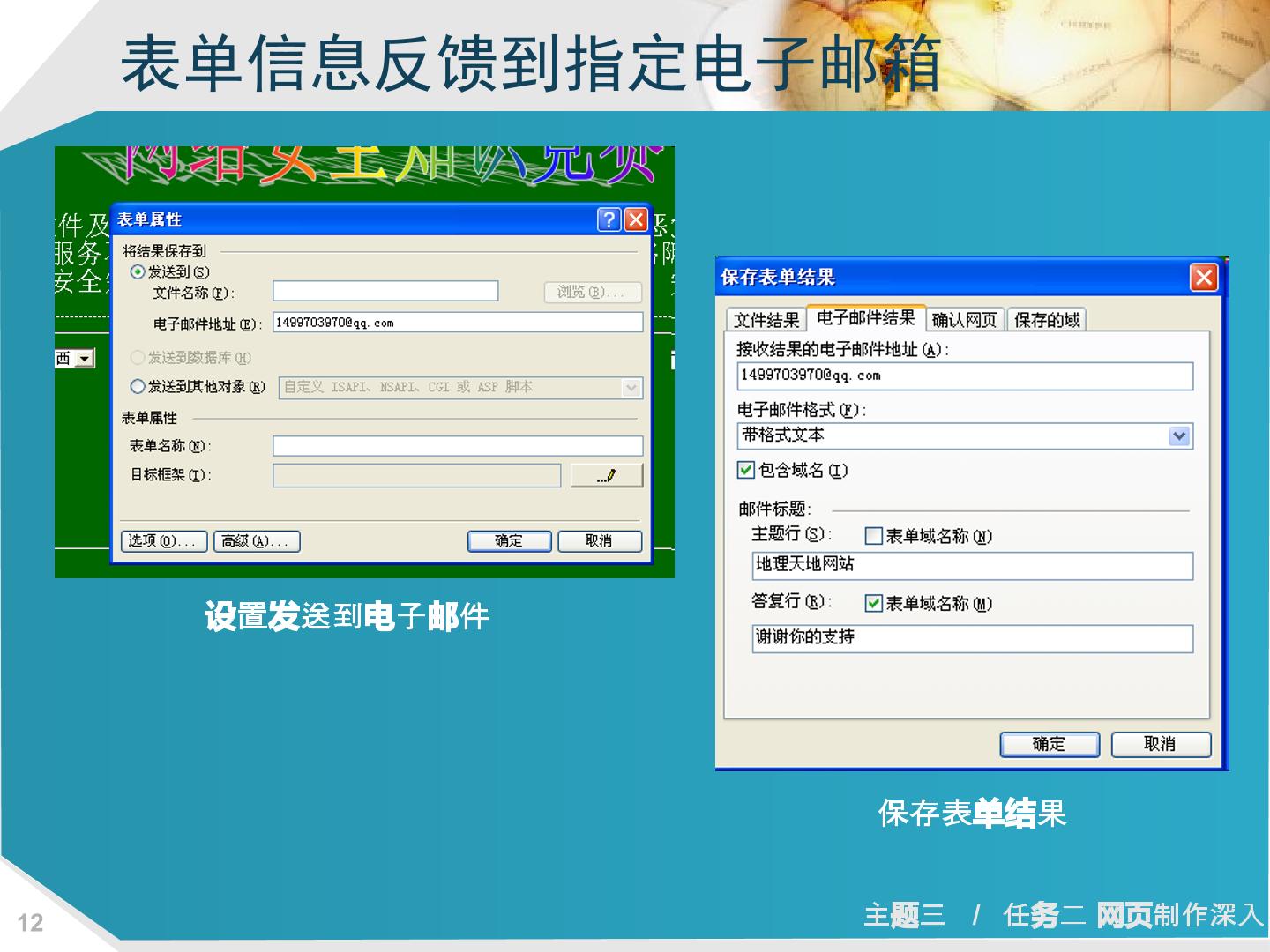1270x952 pixels.
Task: Click the pencil button next to 目标框架 field
Action: (x=607, y=475)
